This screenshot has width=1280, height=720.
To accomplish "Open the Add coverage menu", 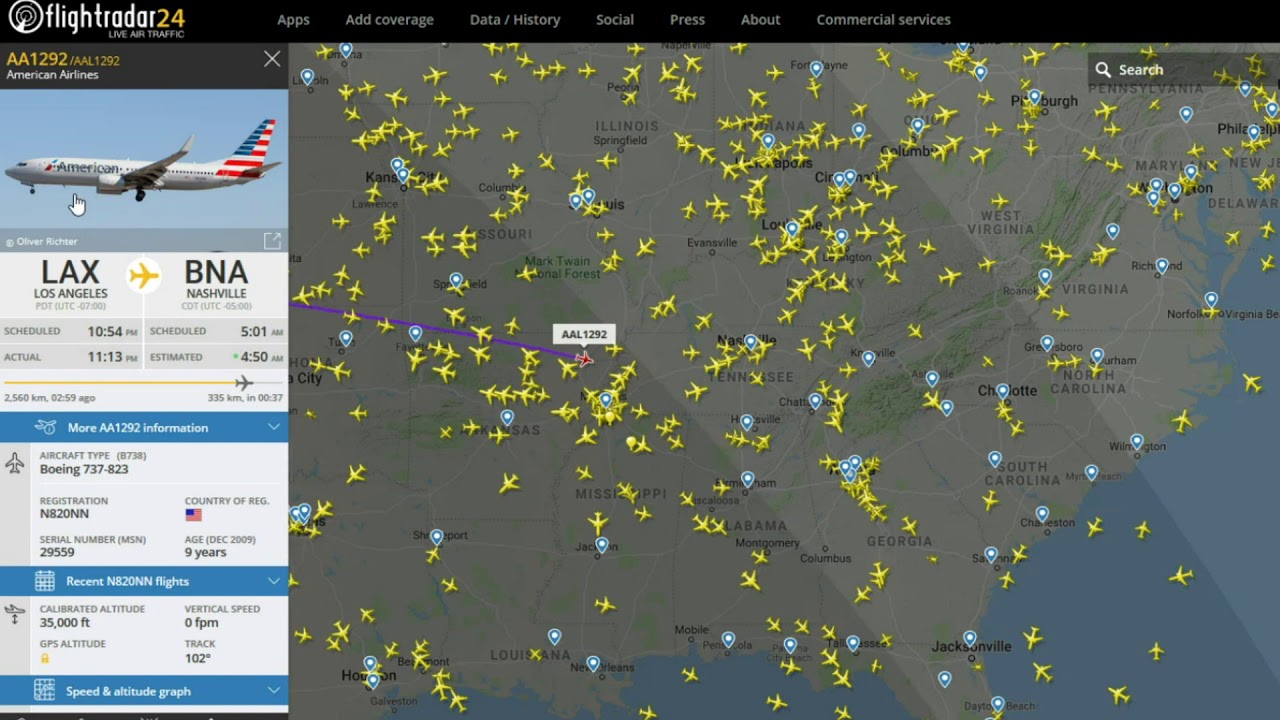I will coord(389,20).
